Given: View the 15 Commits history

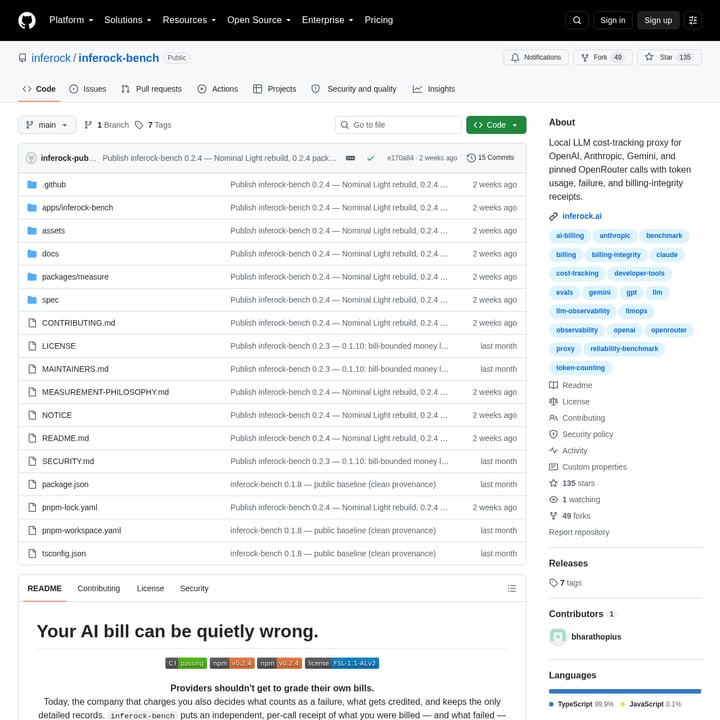Looking at the screenshot, I should (490, 158).
